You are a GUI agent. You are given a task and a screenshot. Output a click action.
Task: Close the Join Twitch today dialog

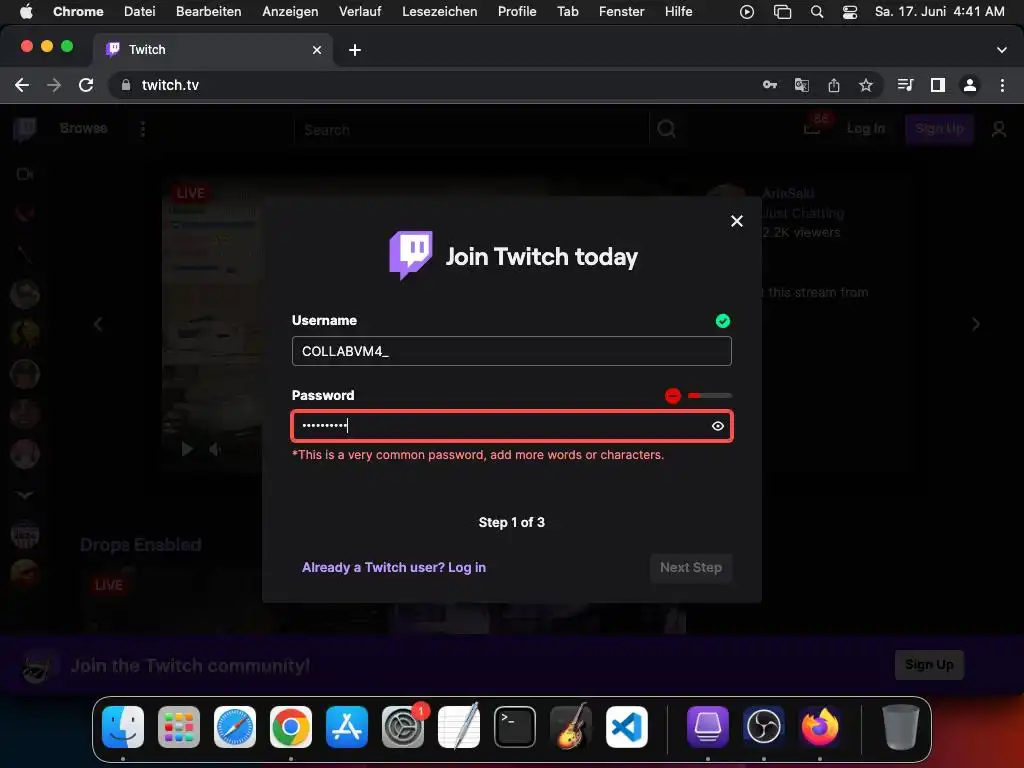(x=737, y=221)
